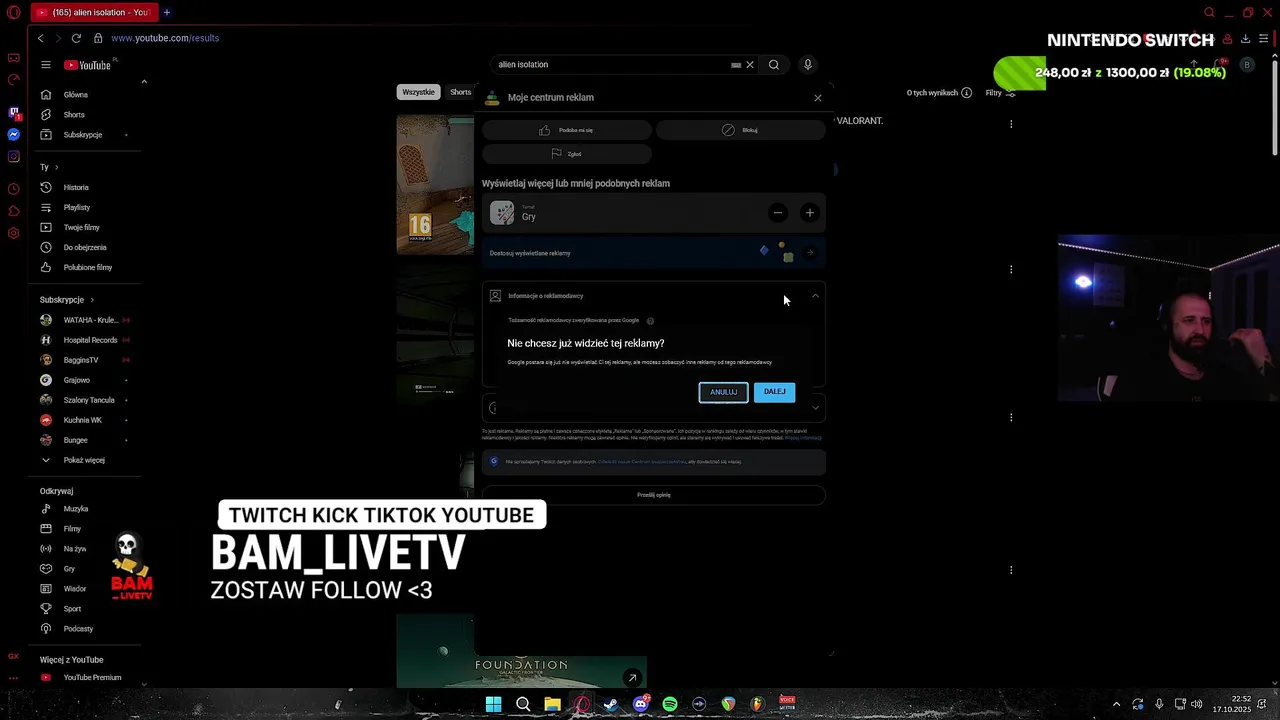Open Shorts in the sidebar
Viewport: 1280px width, 720px height.
coord(74,115)
